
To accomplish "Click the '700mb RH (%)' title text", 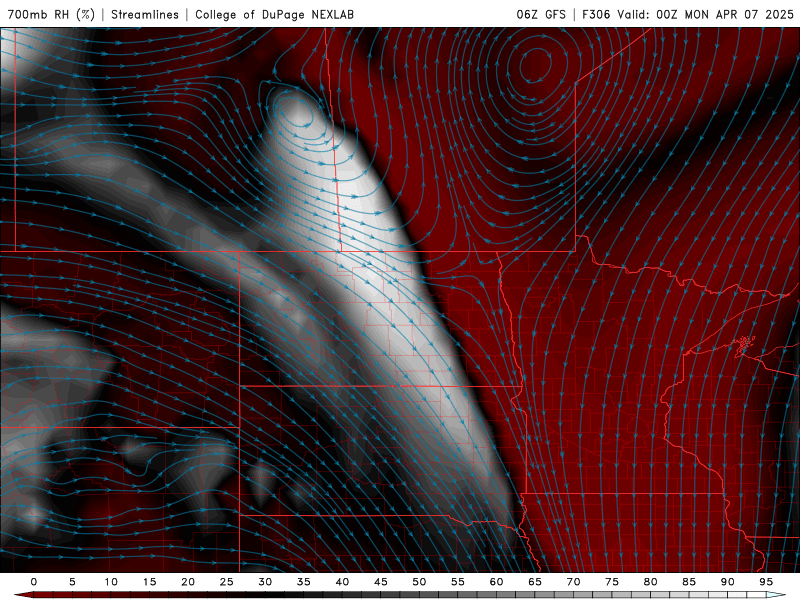I will point(51,14).
